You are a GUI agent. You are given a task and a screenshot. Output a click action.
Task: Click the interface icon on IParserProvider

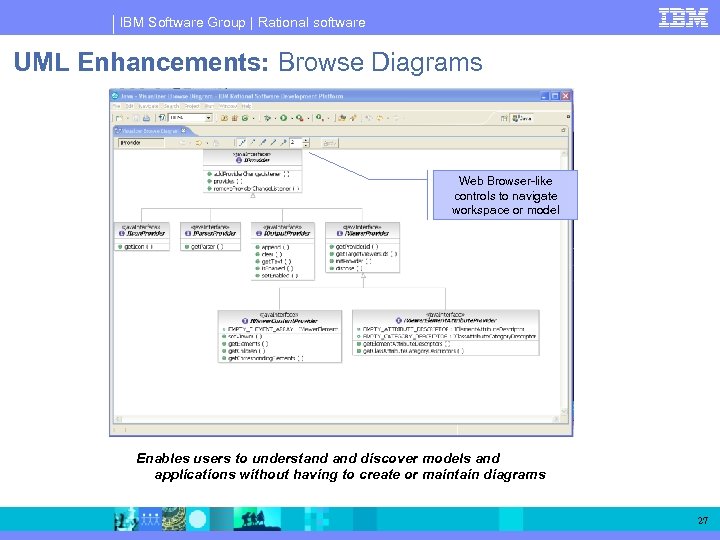tap(188, 233)
